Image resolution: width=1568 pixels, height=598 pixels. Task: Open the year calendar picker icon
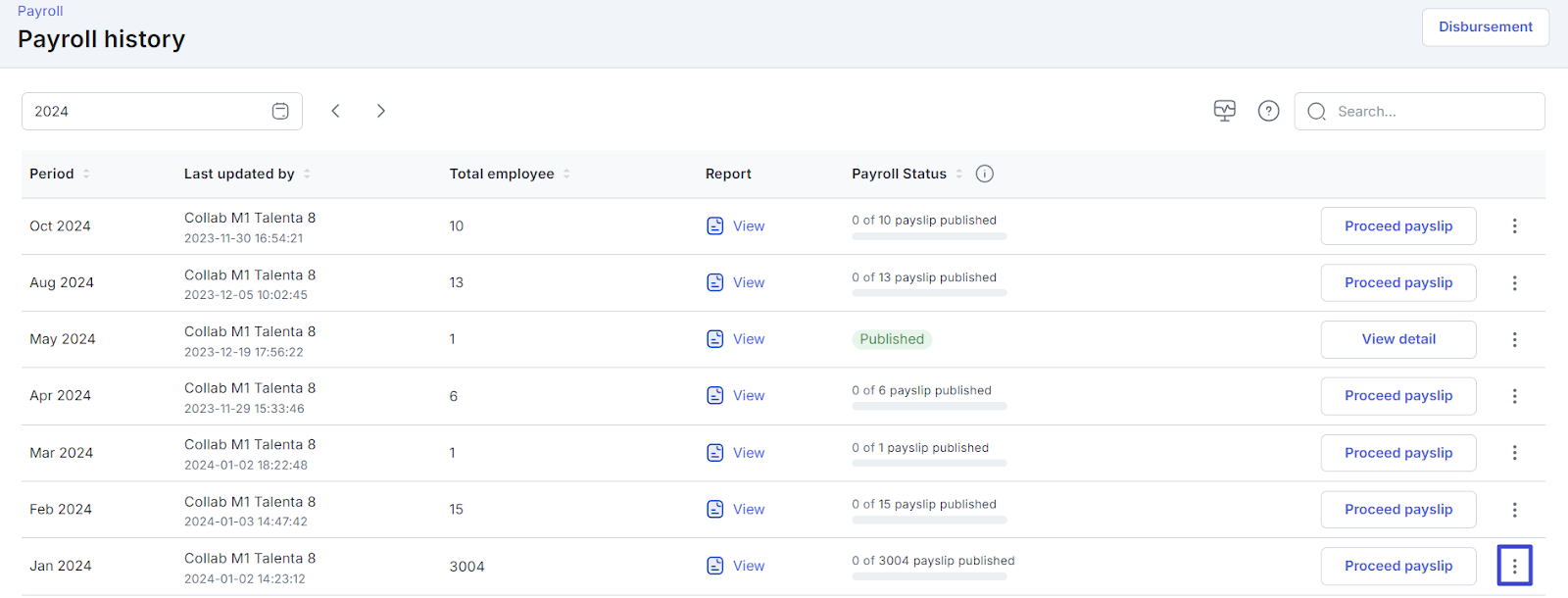point(280,111)
